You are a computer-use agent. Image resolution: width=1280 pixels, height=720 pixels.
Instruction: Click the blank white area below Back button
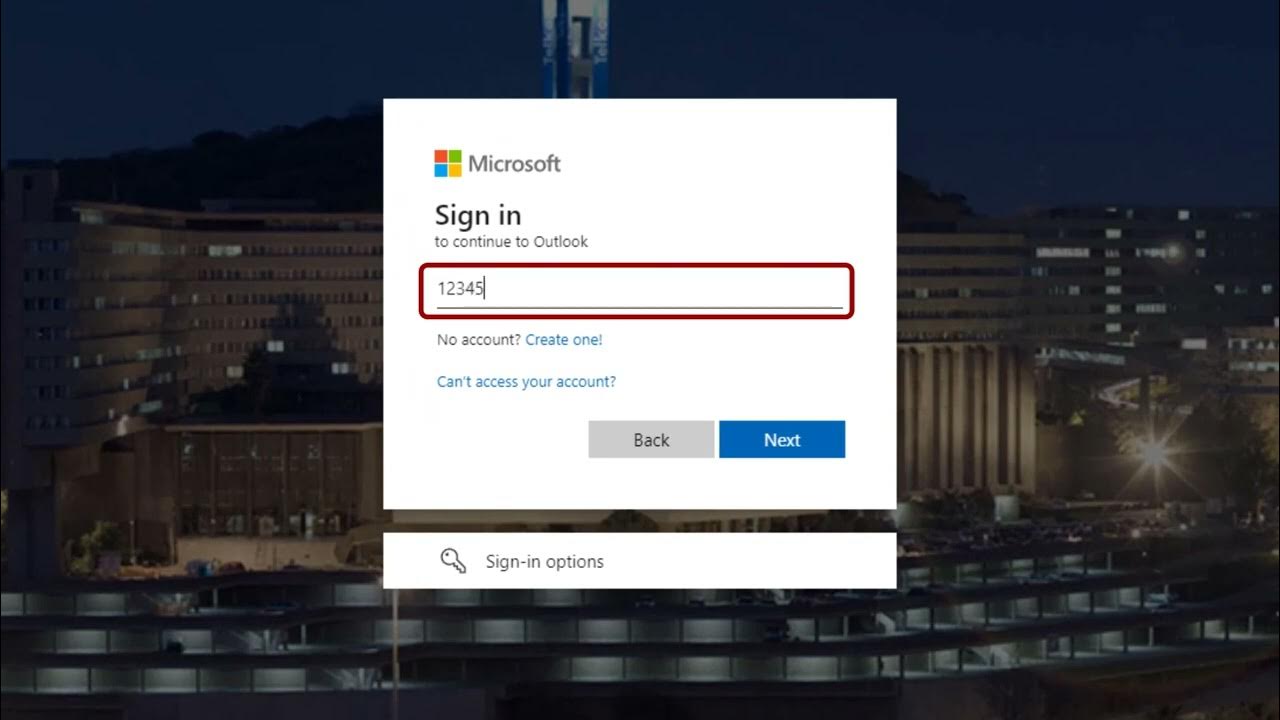[640, 484]
